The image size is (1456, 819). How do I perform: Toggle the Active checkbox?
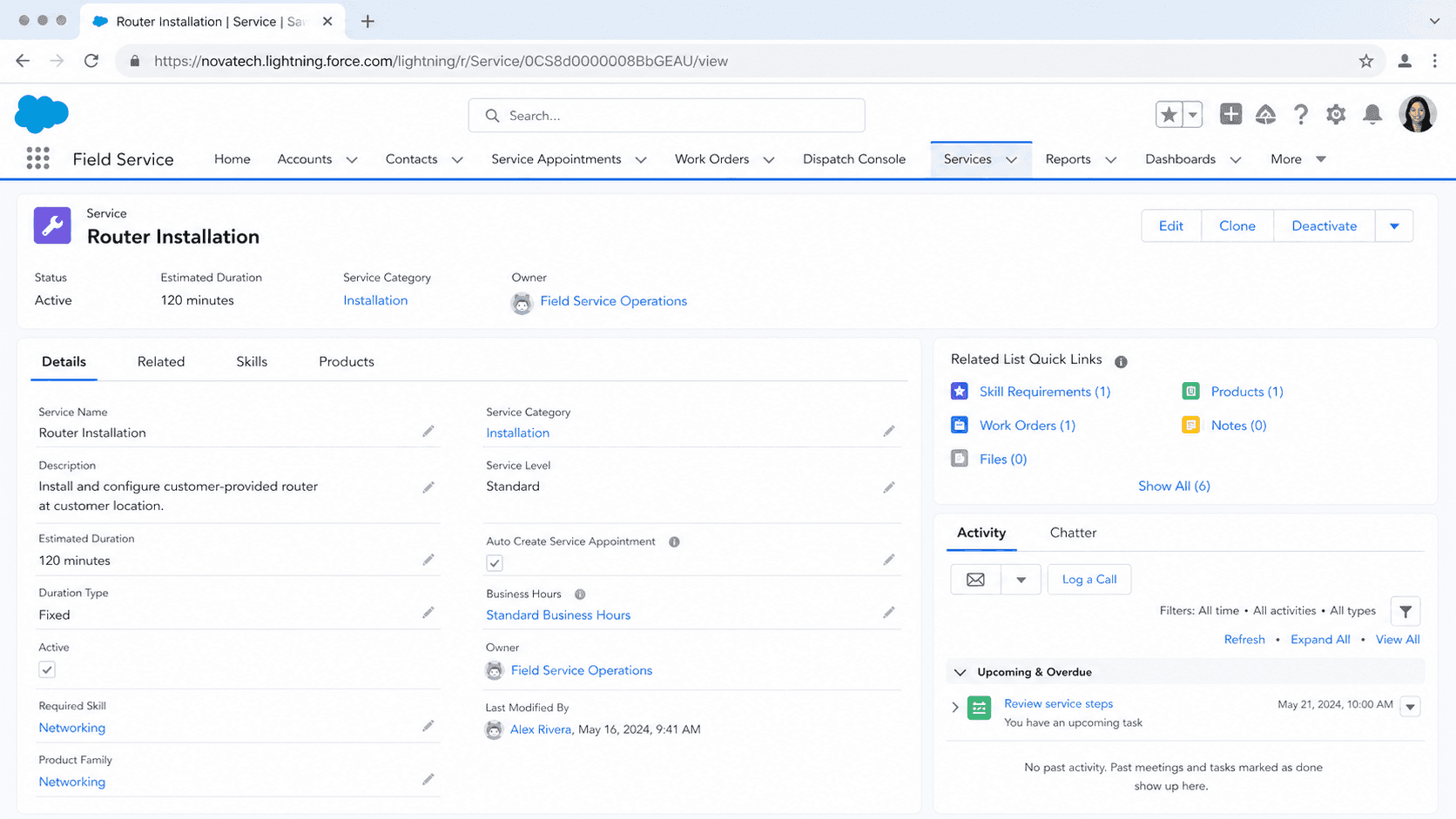click(47, 669)
